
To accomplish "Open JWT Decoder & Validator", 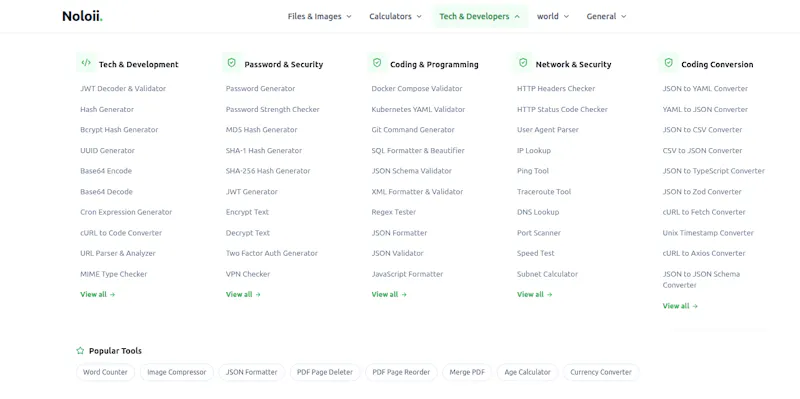I will point(123,89).
